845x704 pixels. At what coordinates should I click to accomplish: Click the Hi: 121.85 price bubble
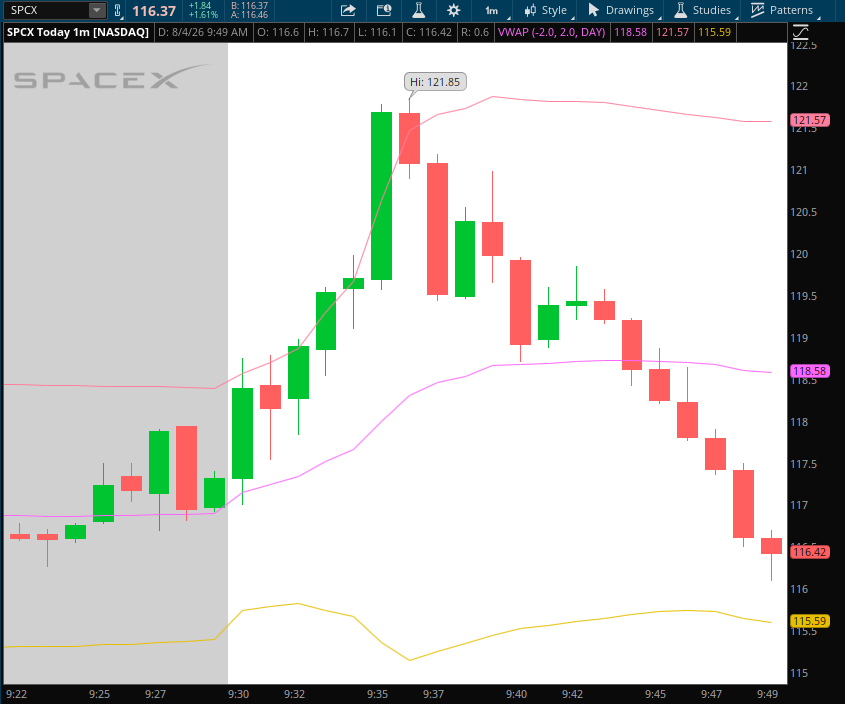click(435, 82)
